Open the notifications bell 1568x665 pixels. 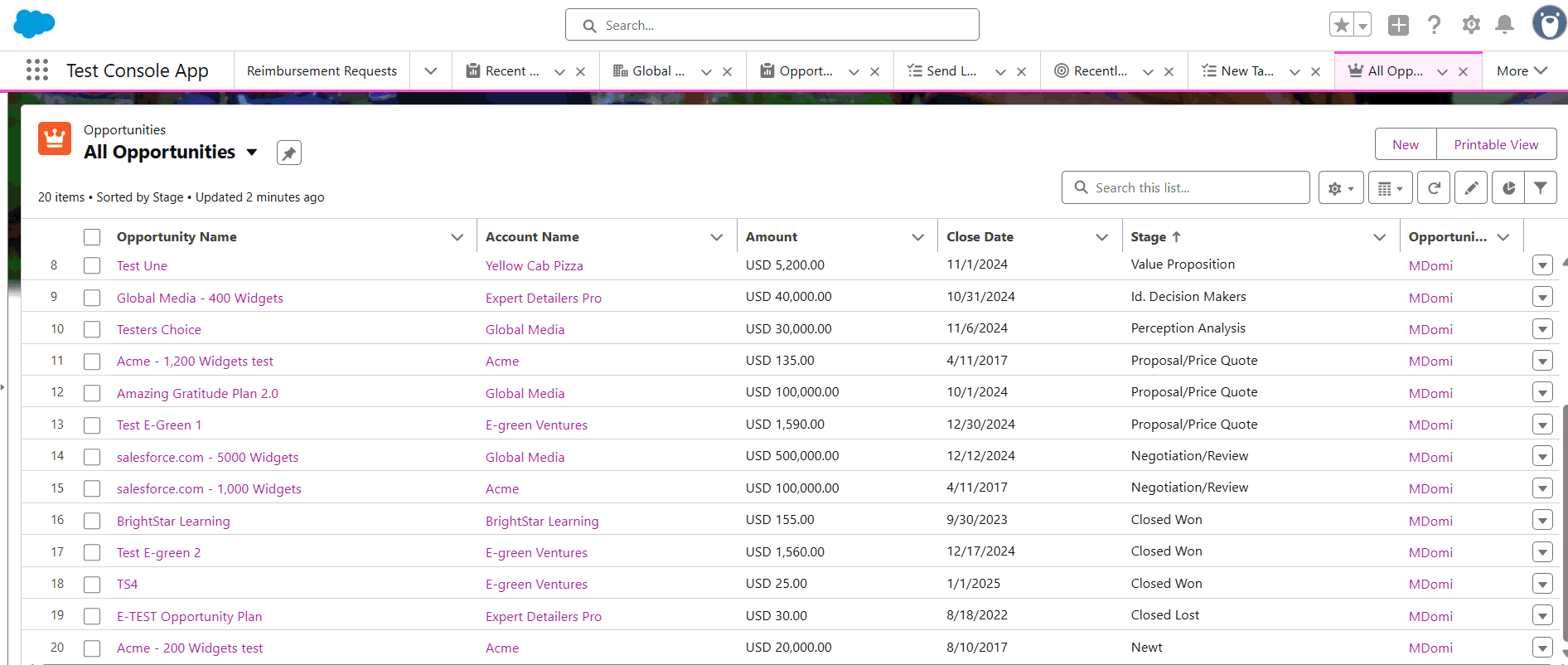(1504, 25)
